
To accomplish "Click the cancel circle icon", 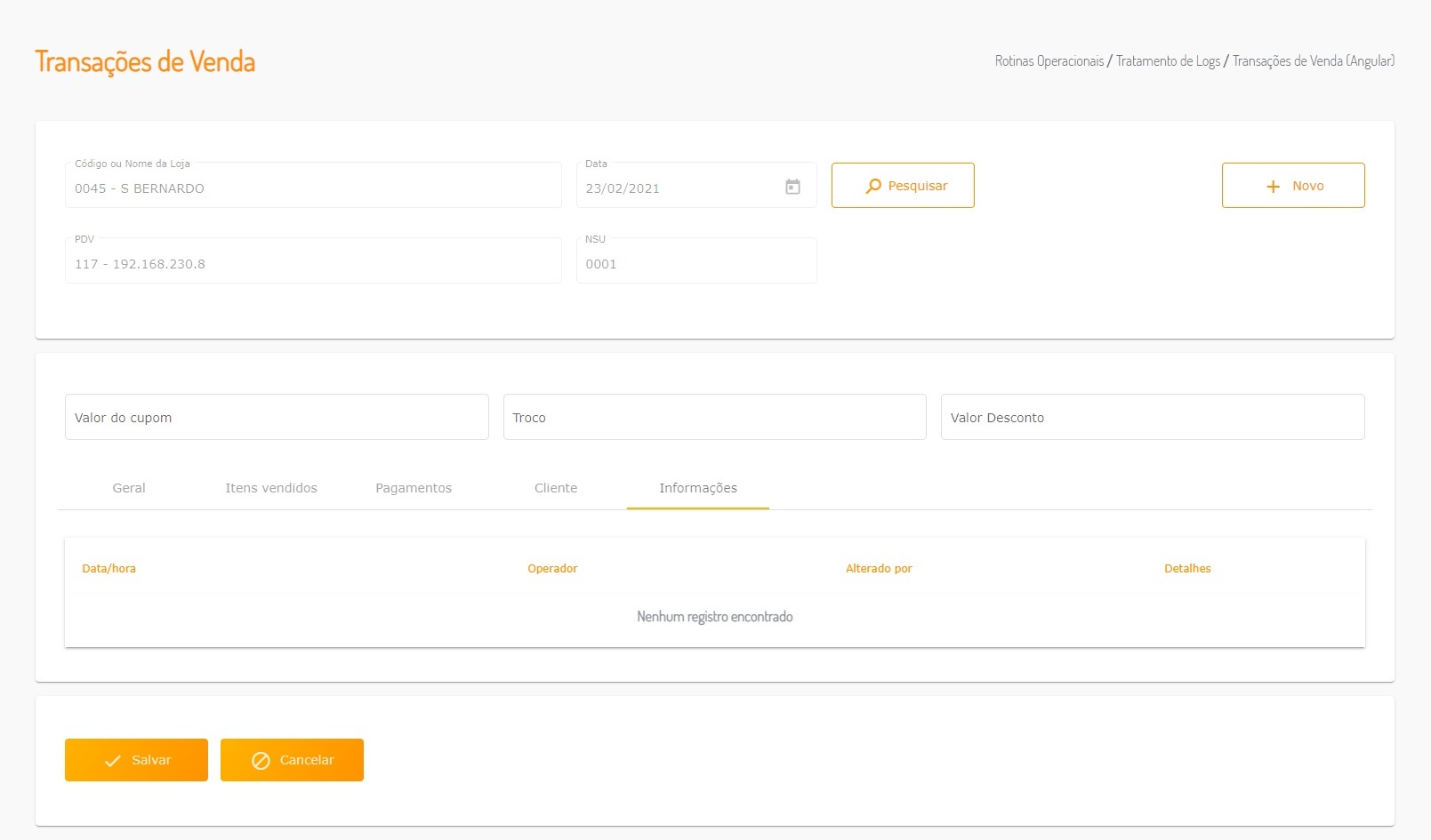I will (261, 761).
